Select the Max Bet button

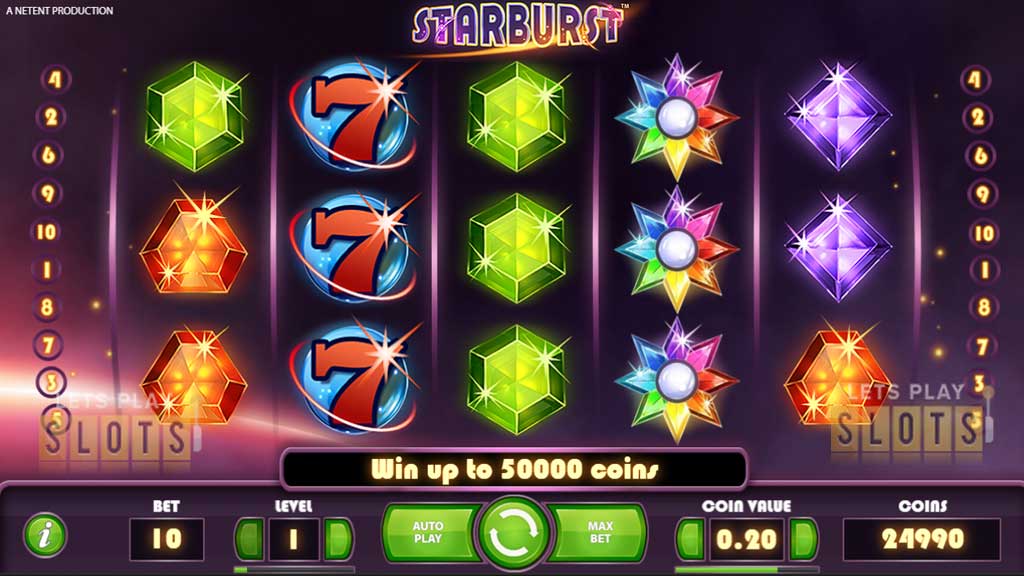point(598,532)
